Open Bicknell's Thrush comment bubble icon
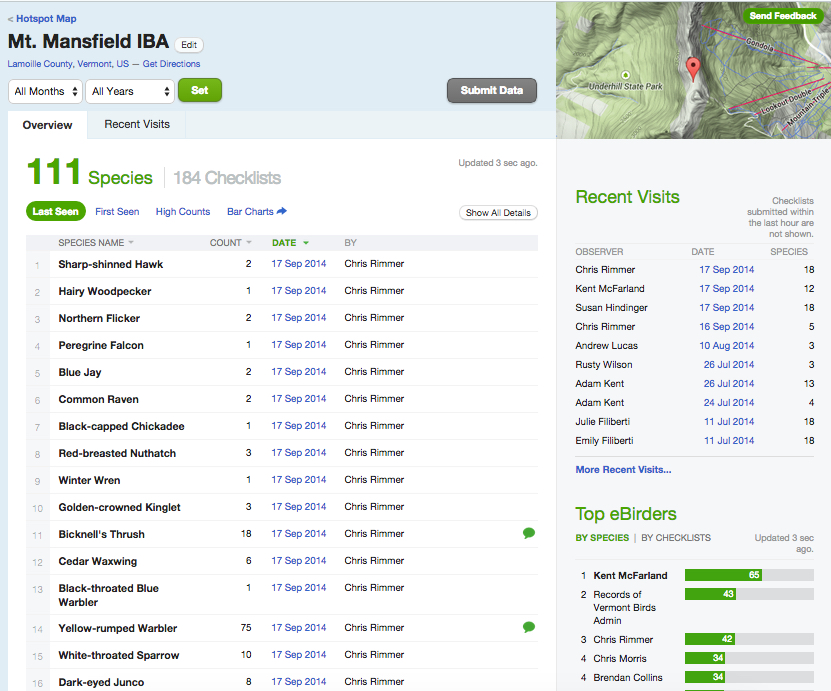This screenshot has height=691, width=831. pyautogui.click(x=529, y=534)
